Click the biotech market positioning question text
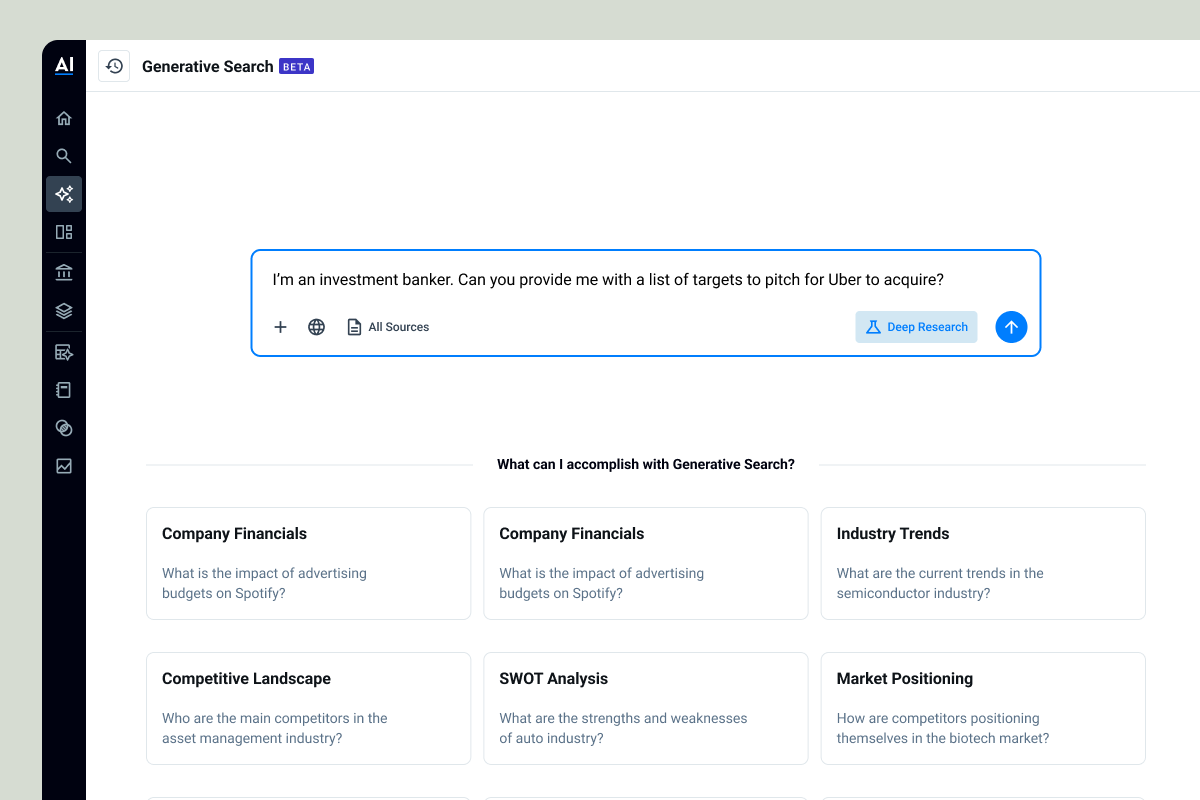This screenshot has width=1200, height=800. tap(943, 728)
